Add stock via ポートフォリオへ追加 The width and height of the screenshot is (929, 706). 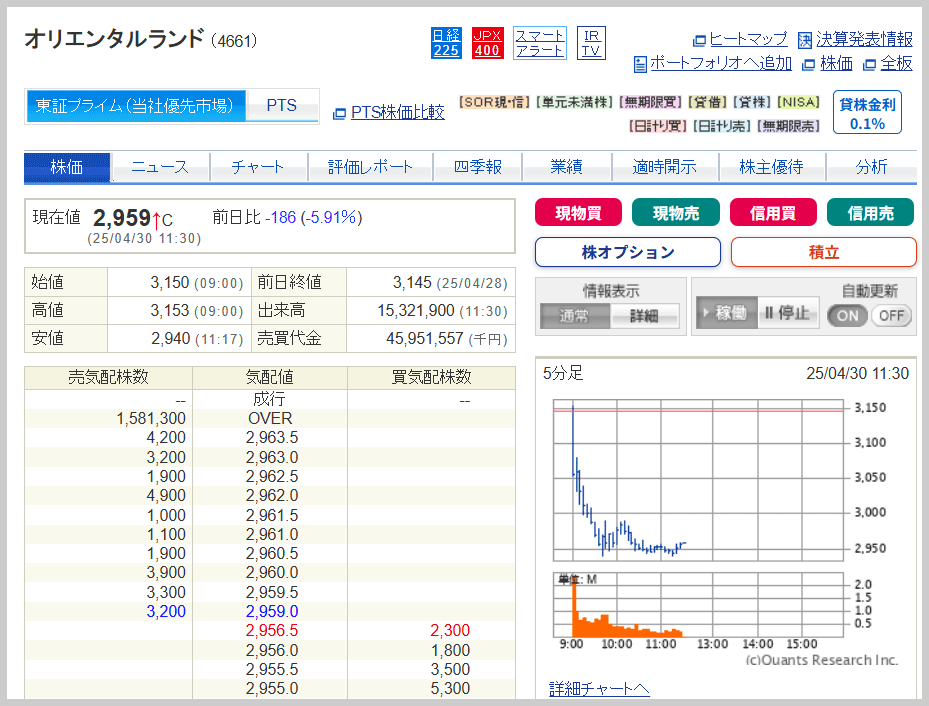pyautogui.click(x=720, y=63)
